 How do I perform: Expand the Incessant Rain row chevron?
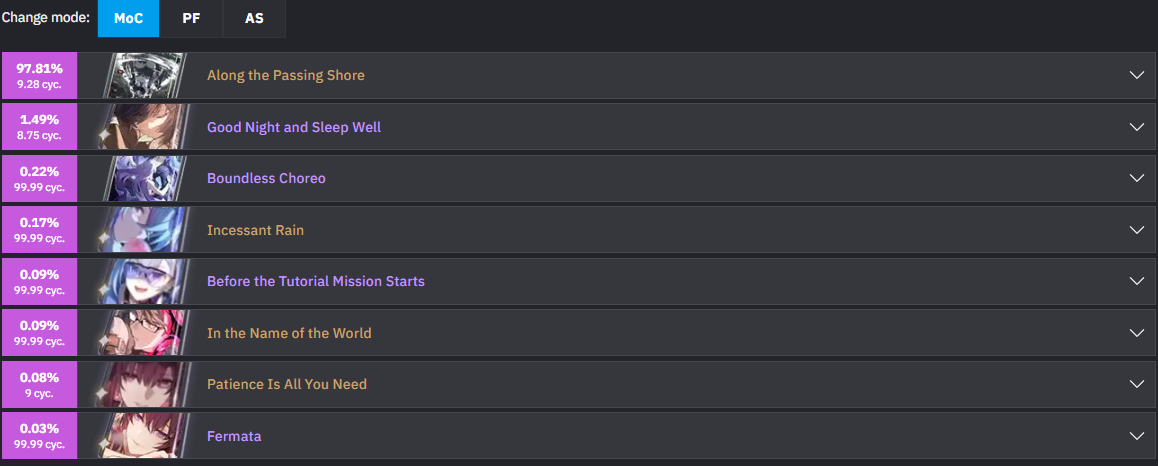point(1137,230)
